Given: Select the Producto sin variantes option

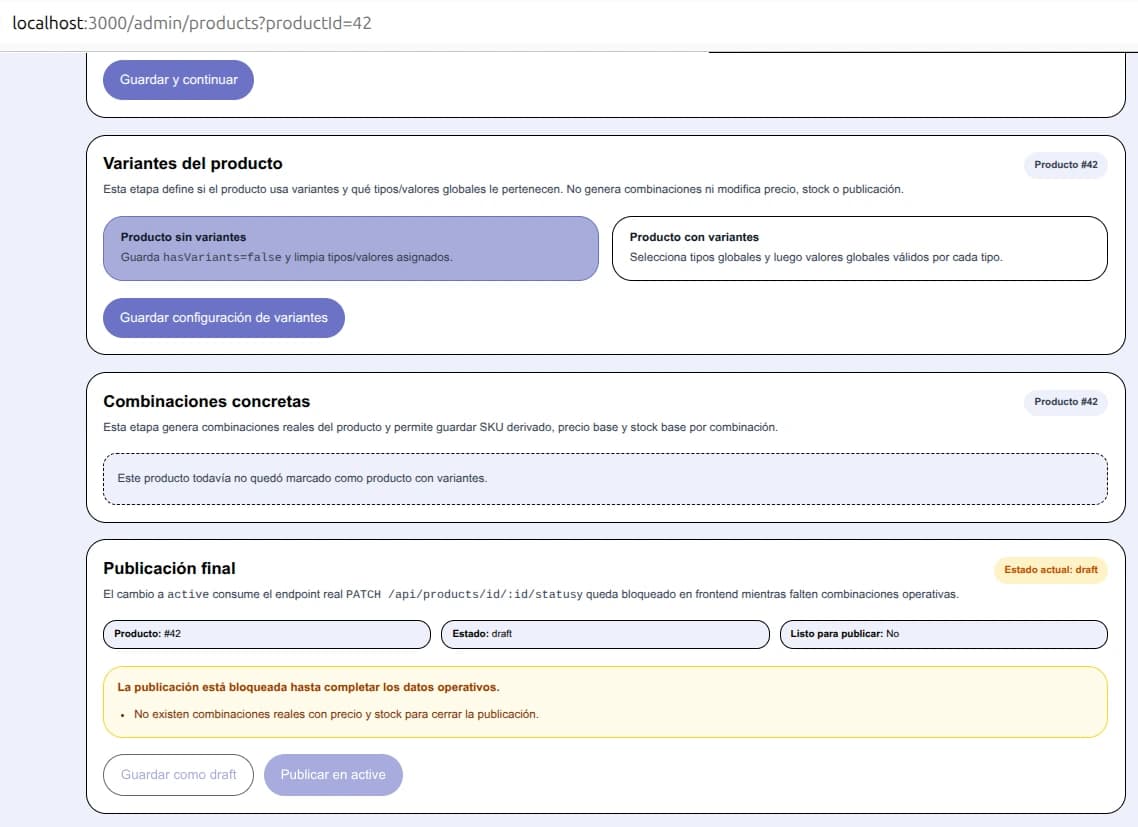Looking at the screenshot, I should 350,248.
